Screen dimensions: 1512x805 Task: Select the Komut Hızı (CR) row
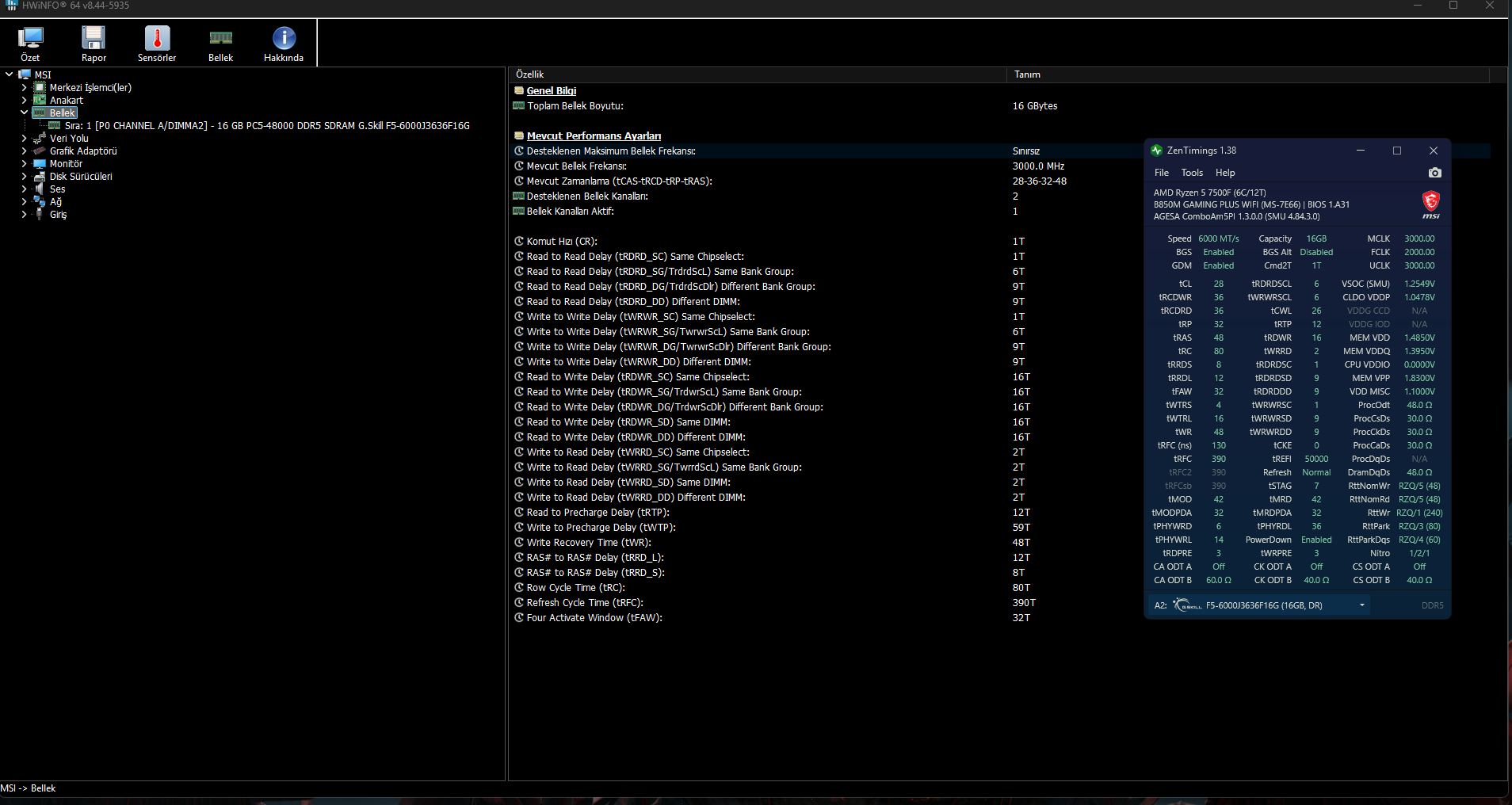(x=1001, y=242)
